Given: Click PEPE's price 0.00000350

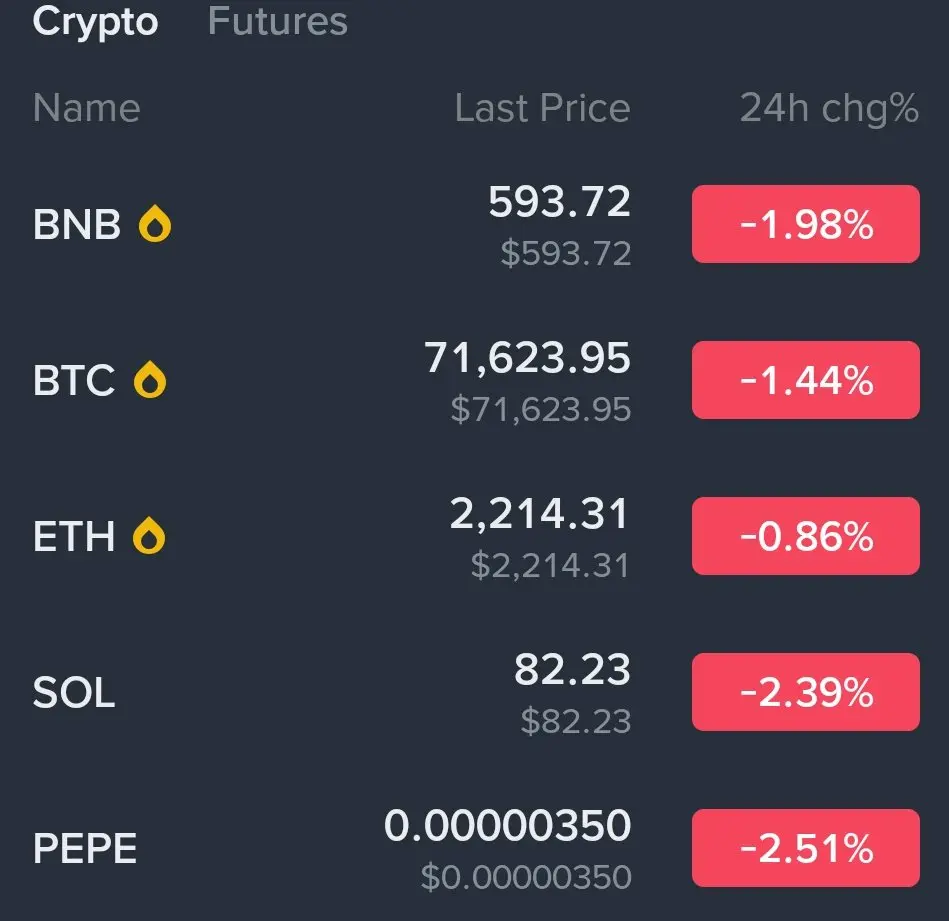Looking at the screenshot, I should point(508,826).
